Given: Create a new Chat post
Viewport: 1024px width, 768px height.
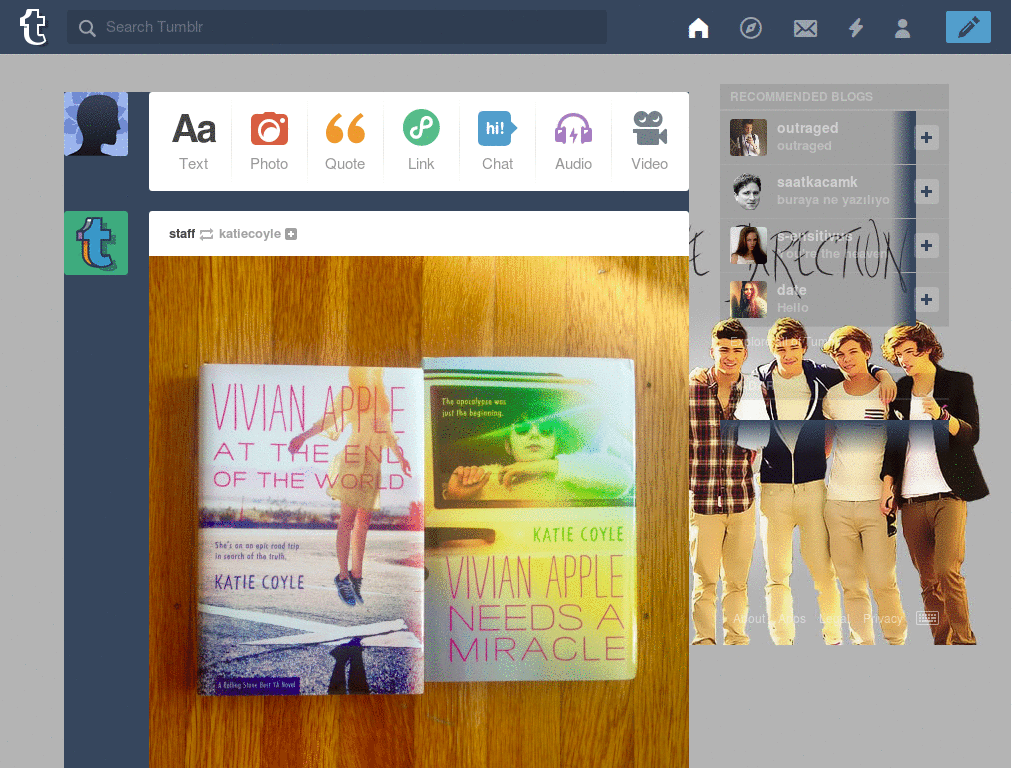Looking at the screenshot, I should (497, 141).
